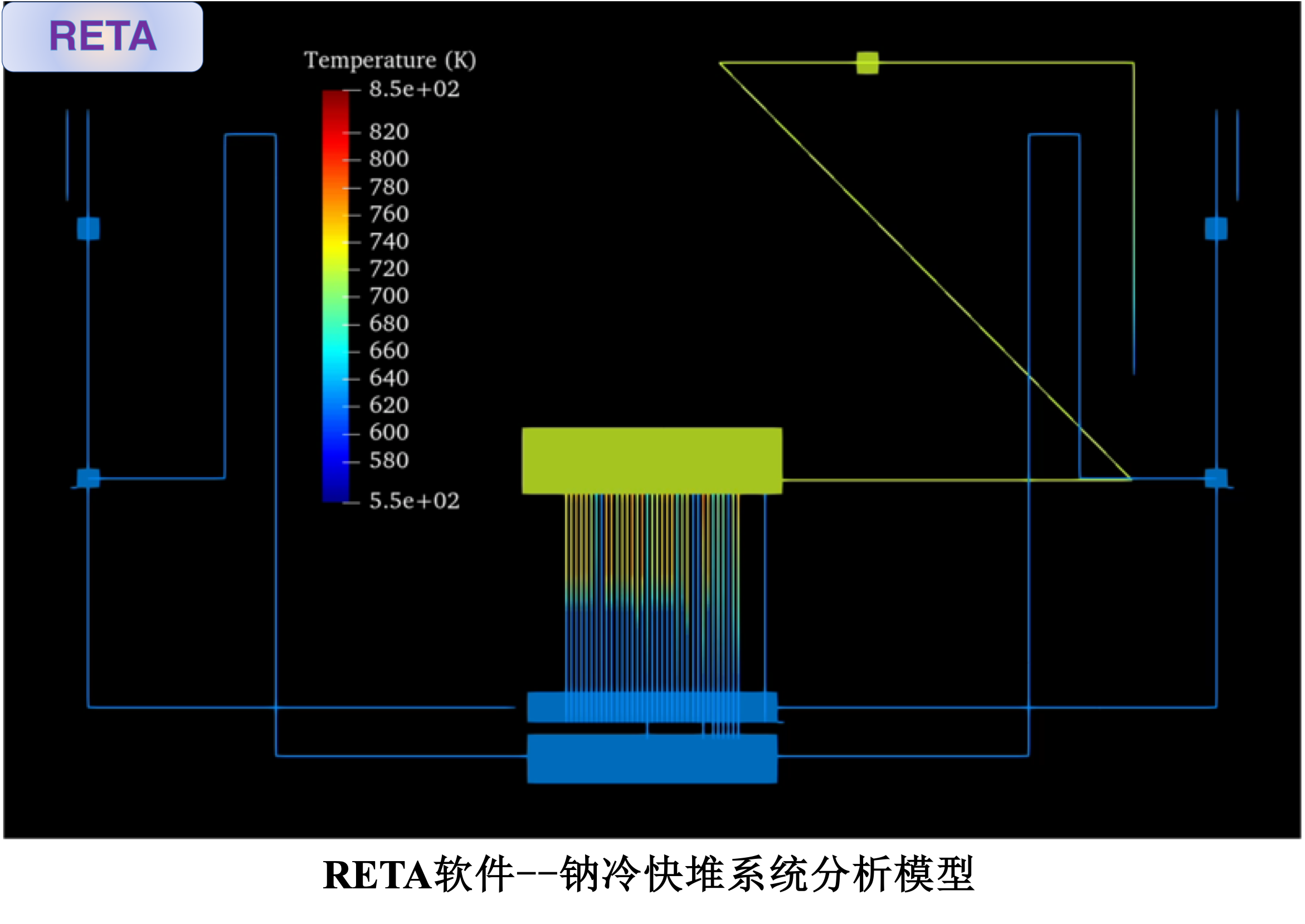
Task: Click the 820 legend tick label
Action: (x=389, y=132)
